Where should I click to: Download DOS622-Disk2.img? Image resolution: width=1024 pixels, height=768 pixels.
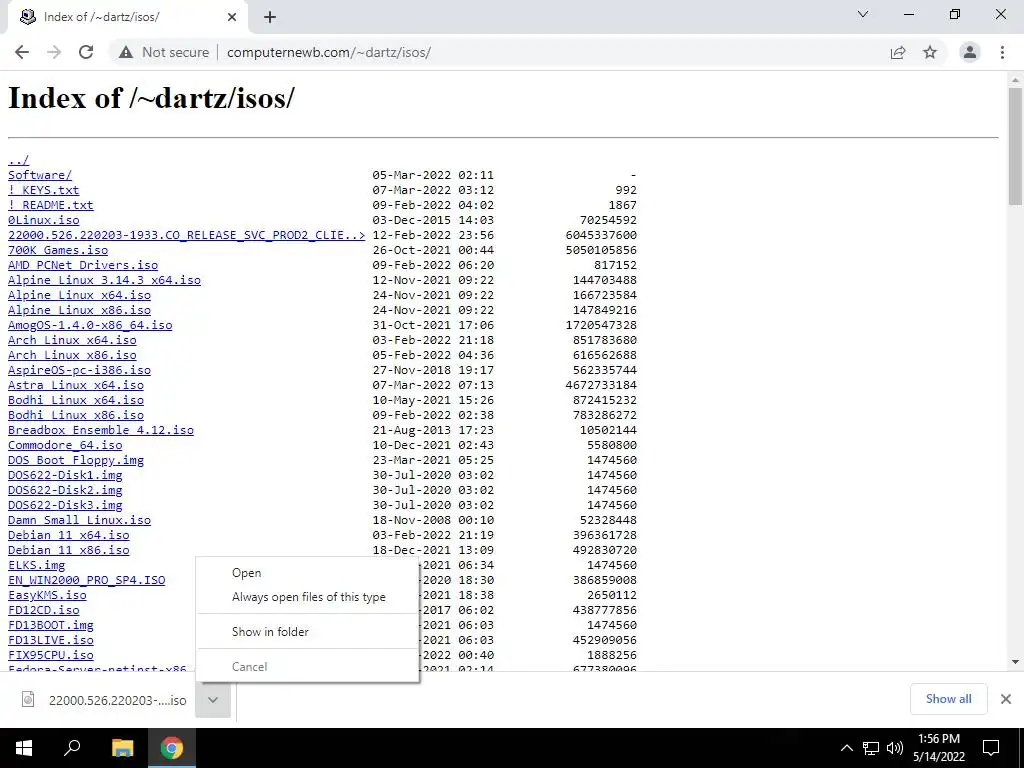(65, 490)
